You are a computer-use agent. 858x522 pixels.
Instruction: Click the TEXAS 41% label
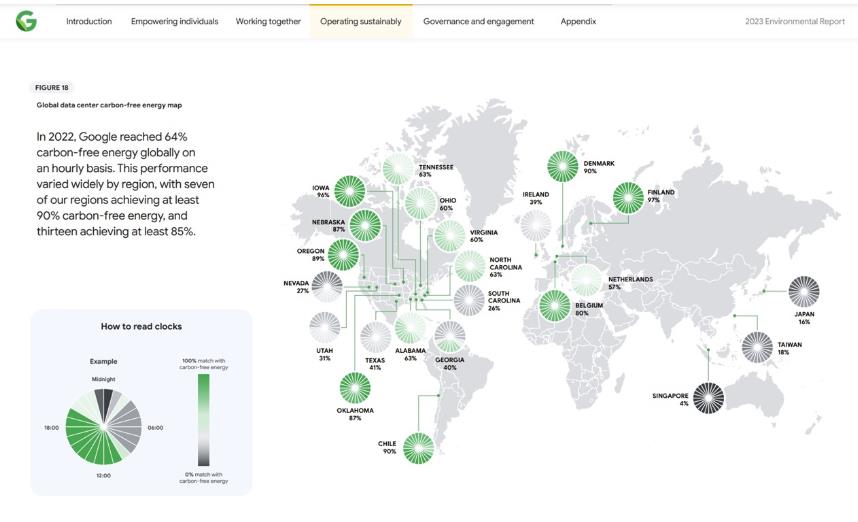click(x=375, y=364)
